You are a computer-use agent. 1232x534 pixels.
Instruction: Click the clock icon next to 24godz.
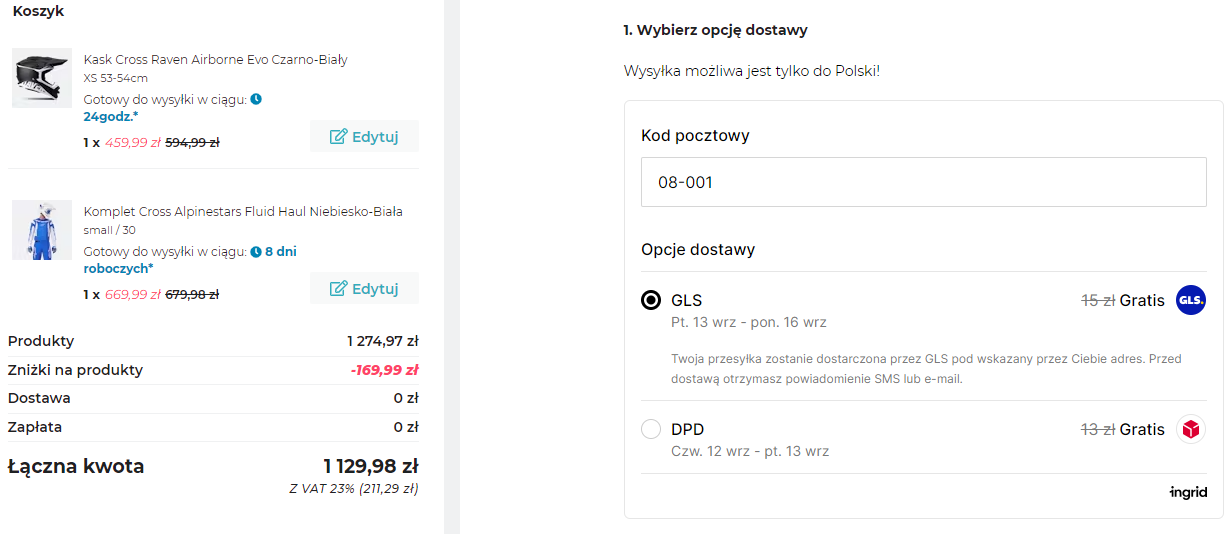tap(256, 100)
